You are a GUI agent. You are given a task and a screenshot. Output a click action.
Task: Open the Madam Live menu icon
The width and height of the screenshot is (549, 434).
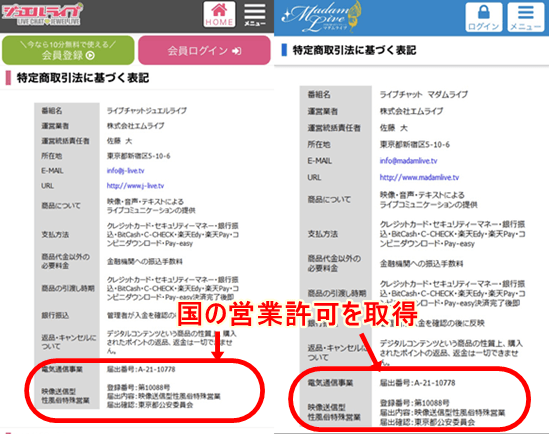[526, 17]
